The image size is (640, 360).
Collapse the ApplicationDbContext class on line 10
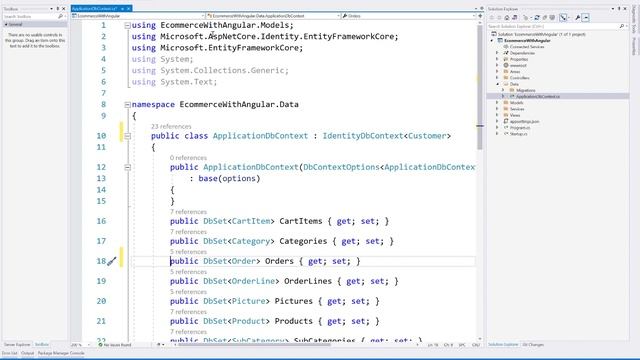(127, 136)
